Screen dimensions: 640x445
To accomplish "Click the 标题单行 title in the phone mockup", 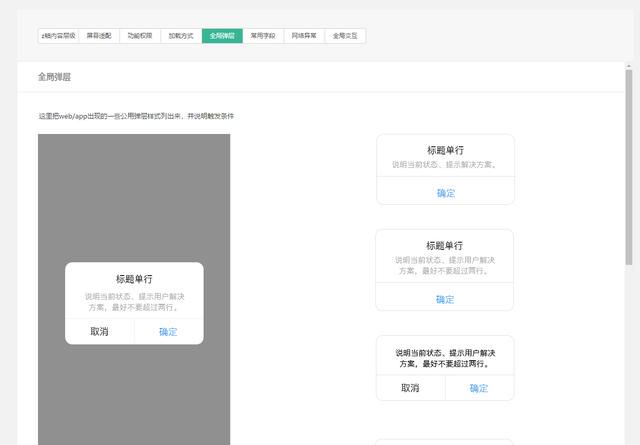I will [x=134, y=279].
